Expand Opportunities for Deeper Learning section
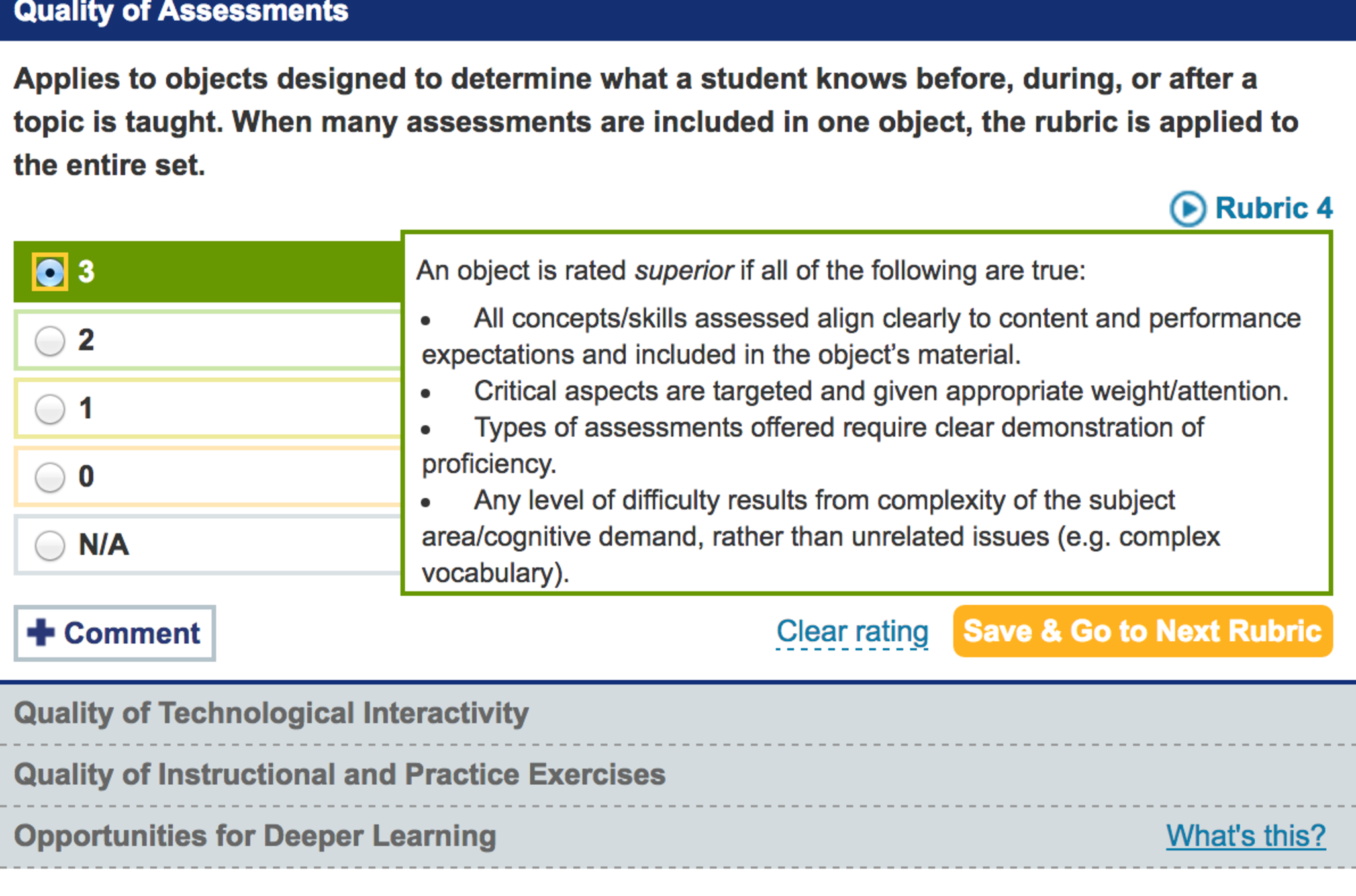 pos(255,836)
